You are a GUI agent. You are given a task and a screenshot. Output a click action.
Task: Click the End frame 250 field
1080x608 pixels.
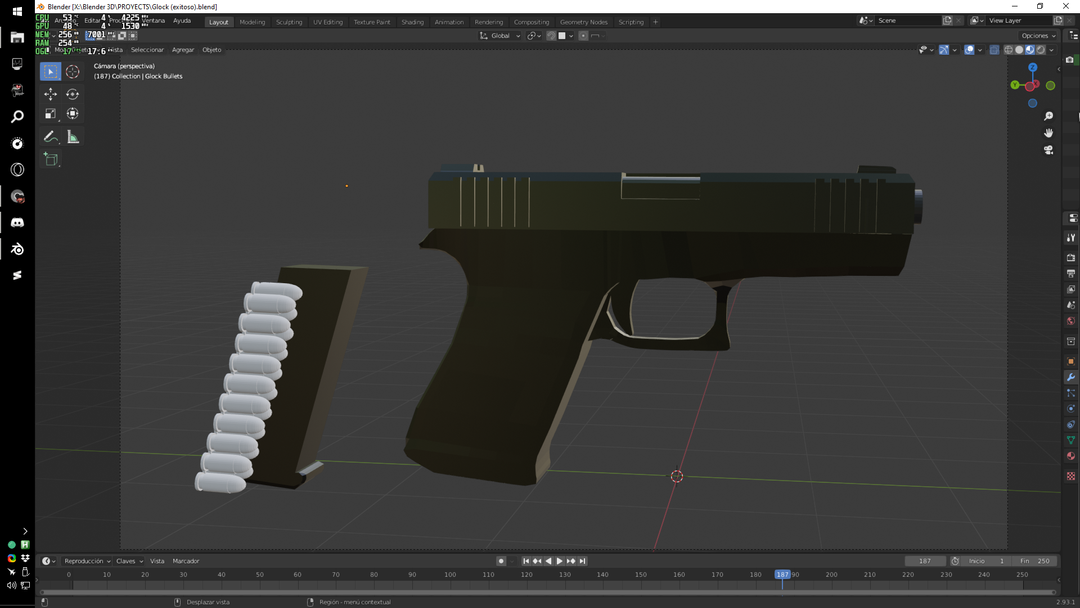point(1036,561)
